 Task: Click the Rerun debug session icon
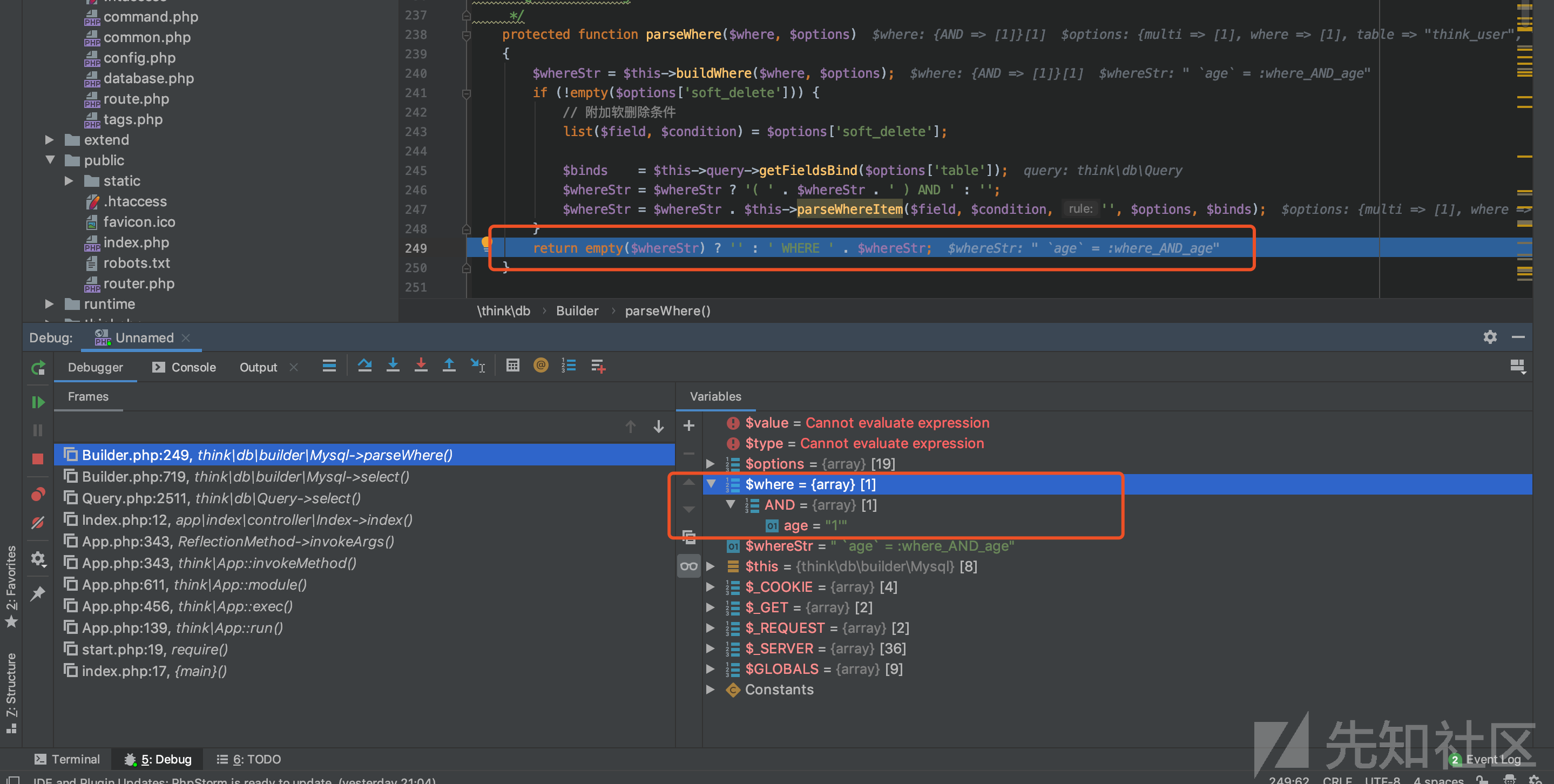(x=38, y=367)
